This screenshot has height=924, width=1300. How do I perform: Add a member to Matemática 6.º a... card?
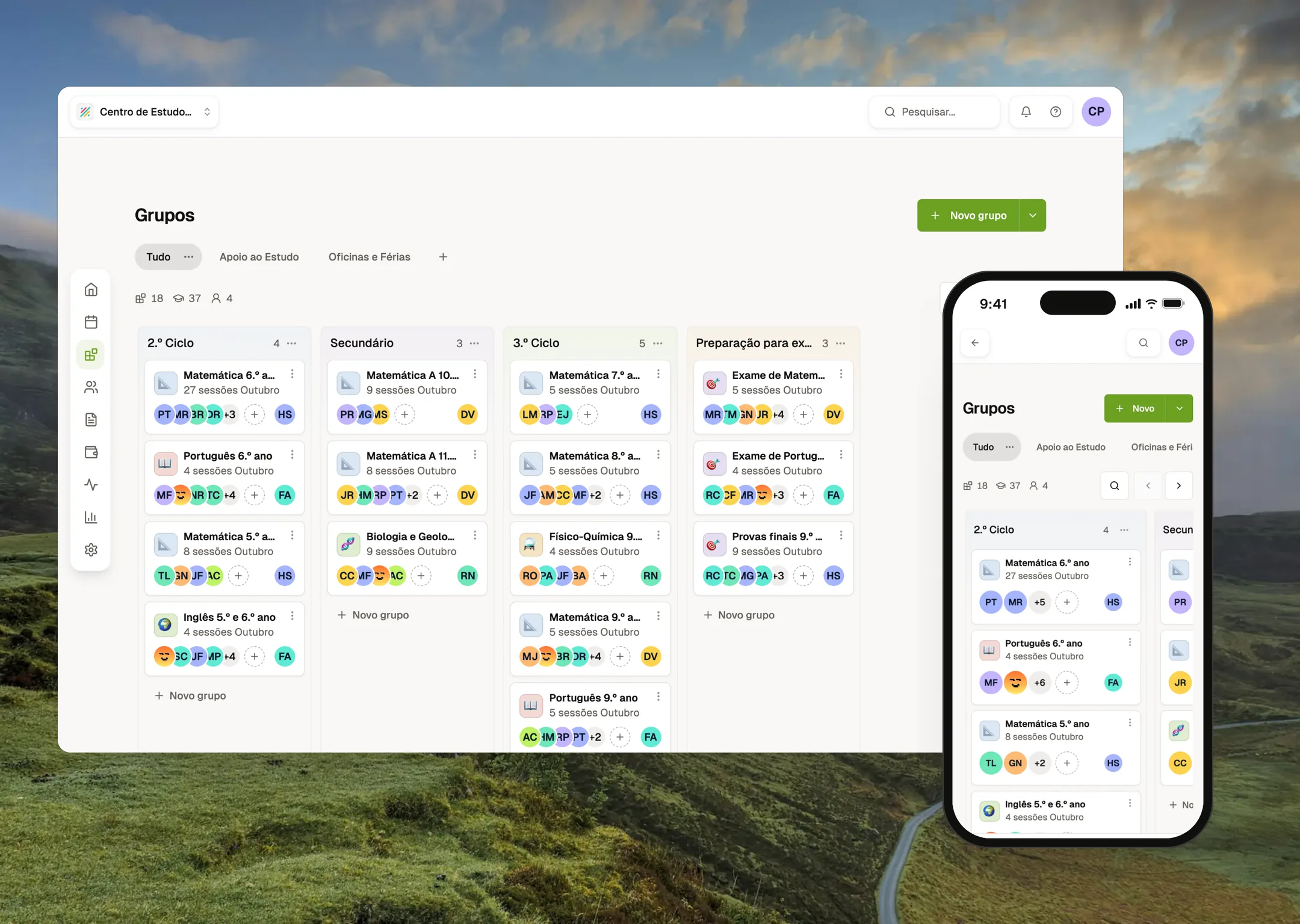pyautogui.click(x=255, y=414)
